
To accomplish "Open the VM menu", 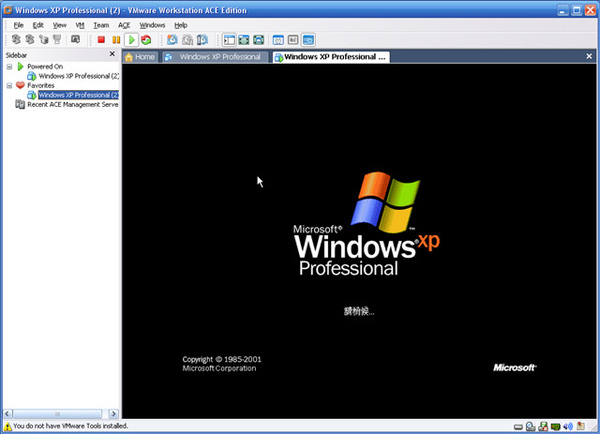I will coord(80,25).
